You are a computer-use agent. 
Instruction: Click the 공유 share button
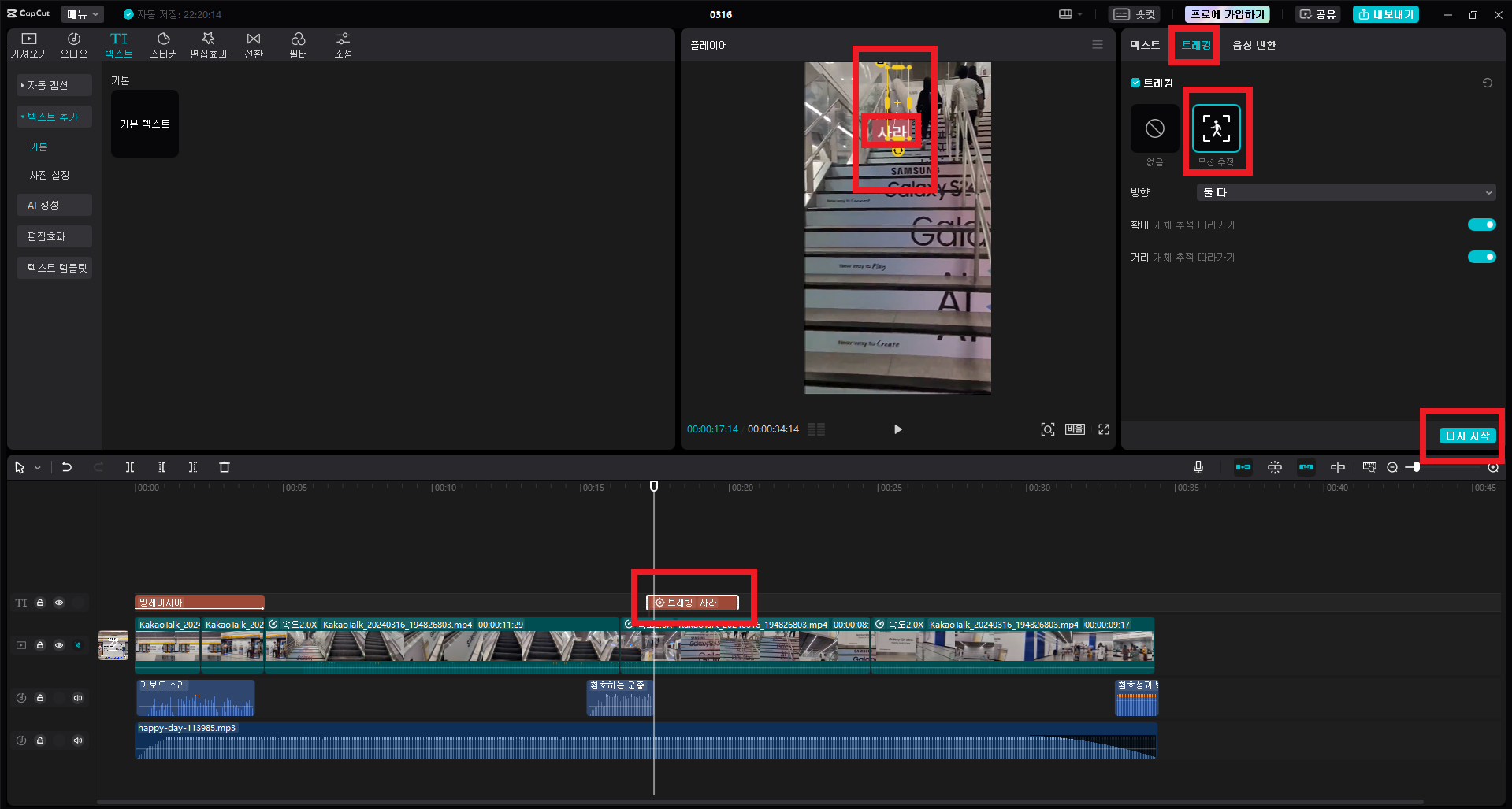pyautogui.click(x=1318, y=14)
